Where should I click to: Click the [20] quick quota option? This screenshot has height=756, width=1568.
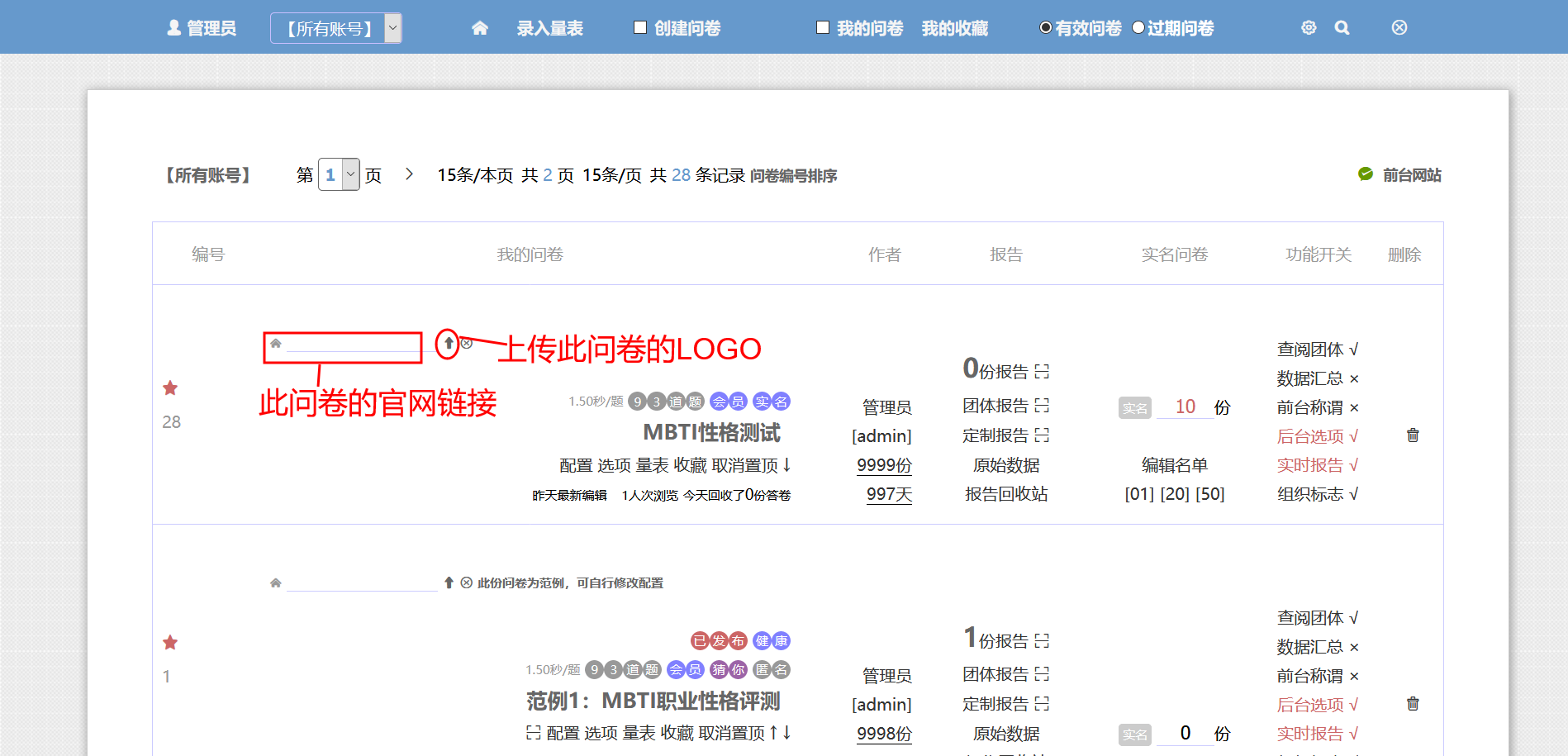[x=1175, y=494]
